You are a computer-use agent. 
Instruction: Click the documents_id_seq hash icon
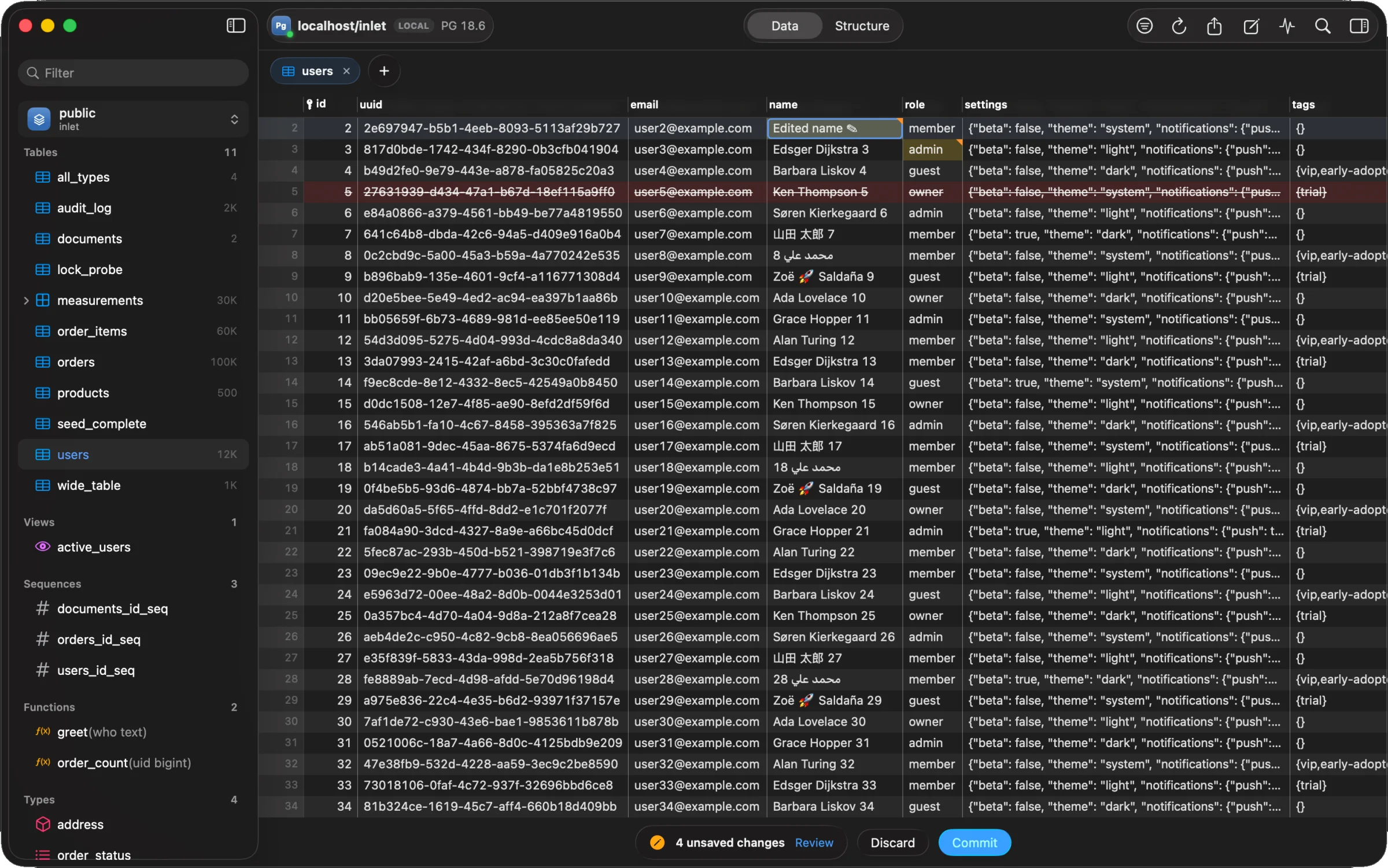(42, 608)
